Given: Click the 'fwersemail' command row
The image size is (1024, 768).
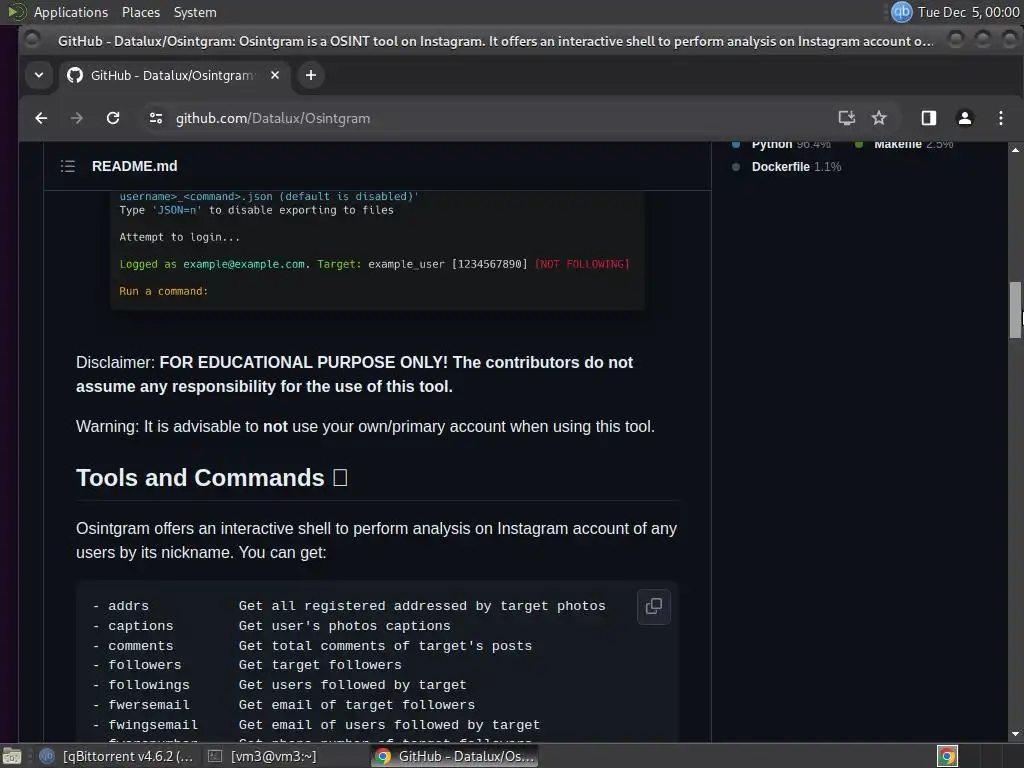Looking at the screenshot, I should tap(283, 705).
